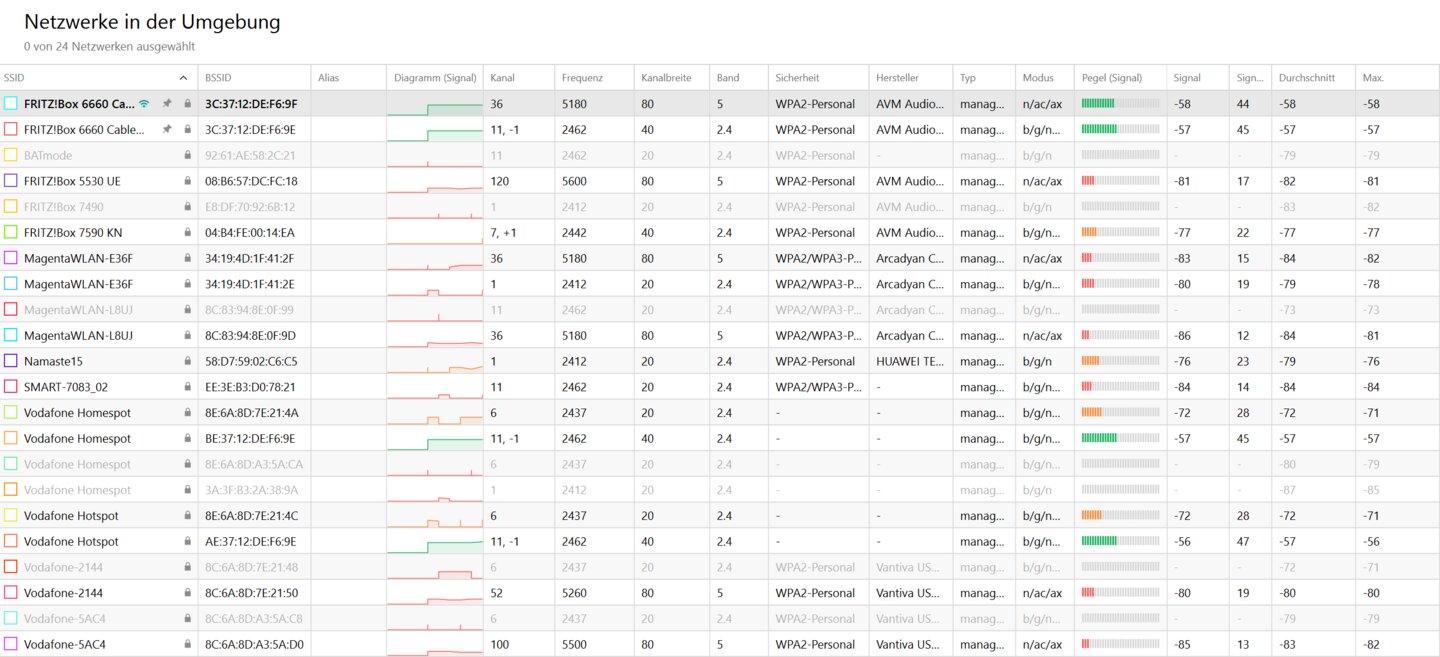Image resolution: width=1440 pixels, height=657 pixels.
Task: Click pin icon beside BSSID 3C:37:12:DE:F6:9F
Action: click(168, 104)
